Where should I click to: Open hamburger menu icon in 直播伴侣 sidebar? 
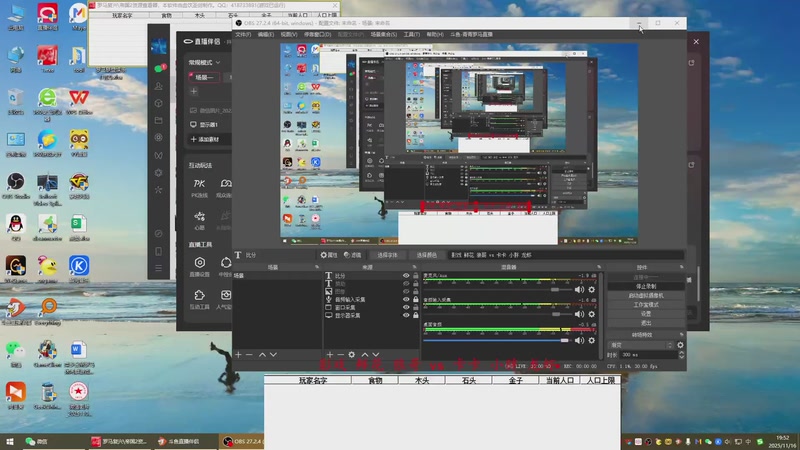tap(159, 268)
